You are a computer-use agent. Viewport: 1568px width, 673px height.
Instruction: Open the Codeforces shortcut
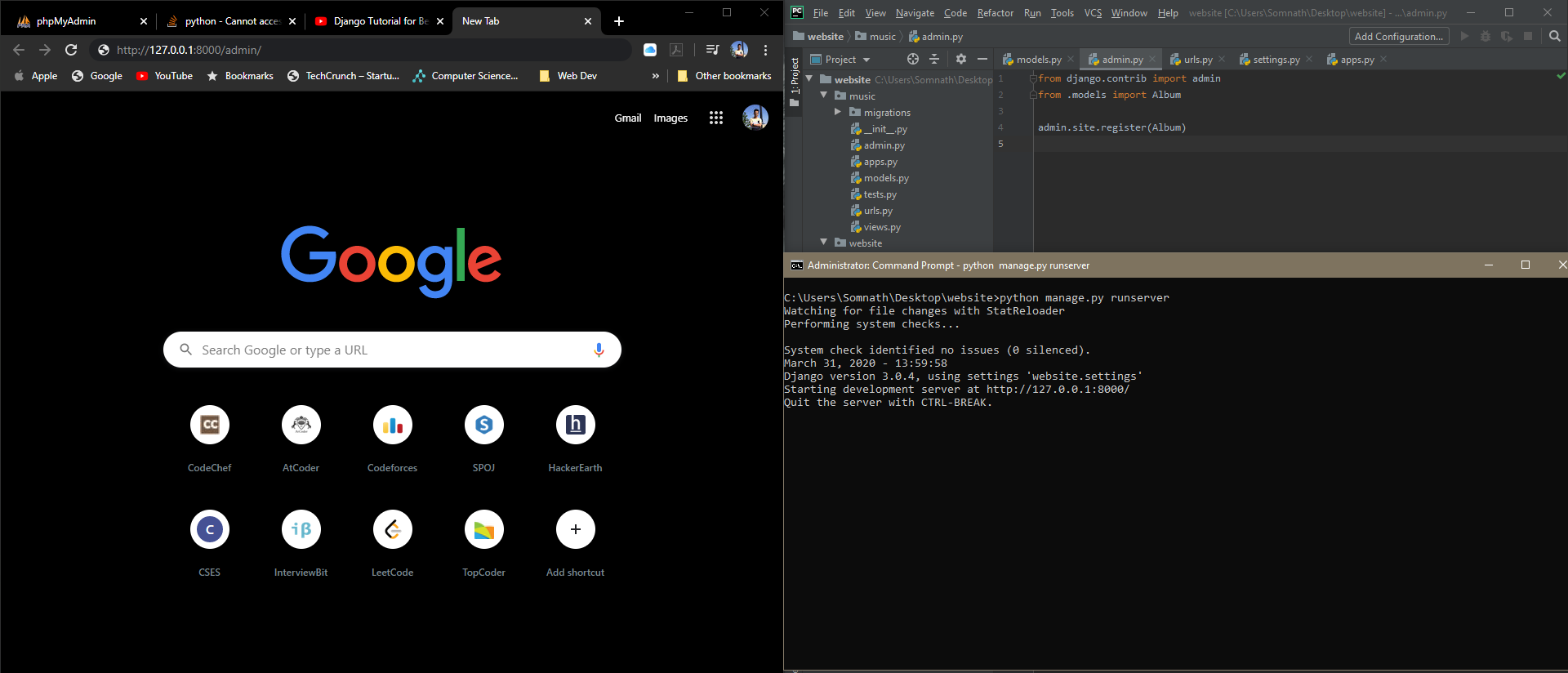coord(393,425)
